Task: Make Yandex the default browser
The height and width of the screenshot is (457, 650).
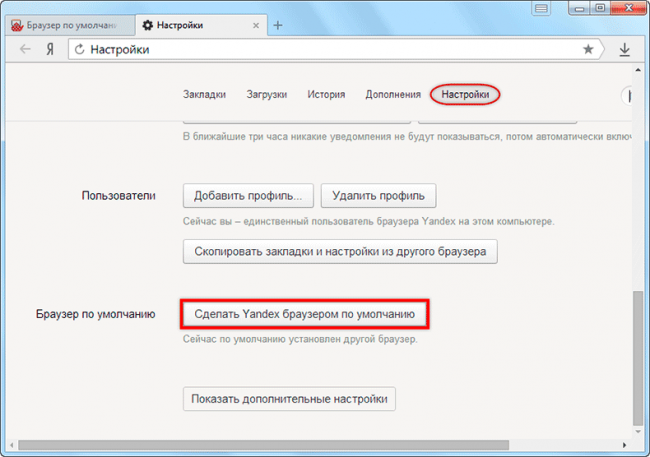Action: point(304,314)
